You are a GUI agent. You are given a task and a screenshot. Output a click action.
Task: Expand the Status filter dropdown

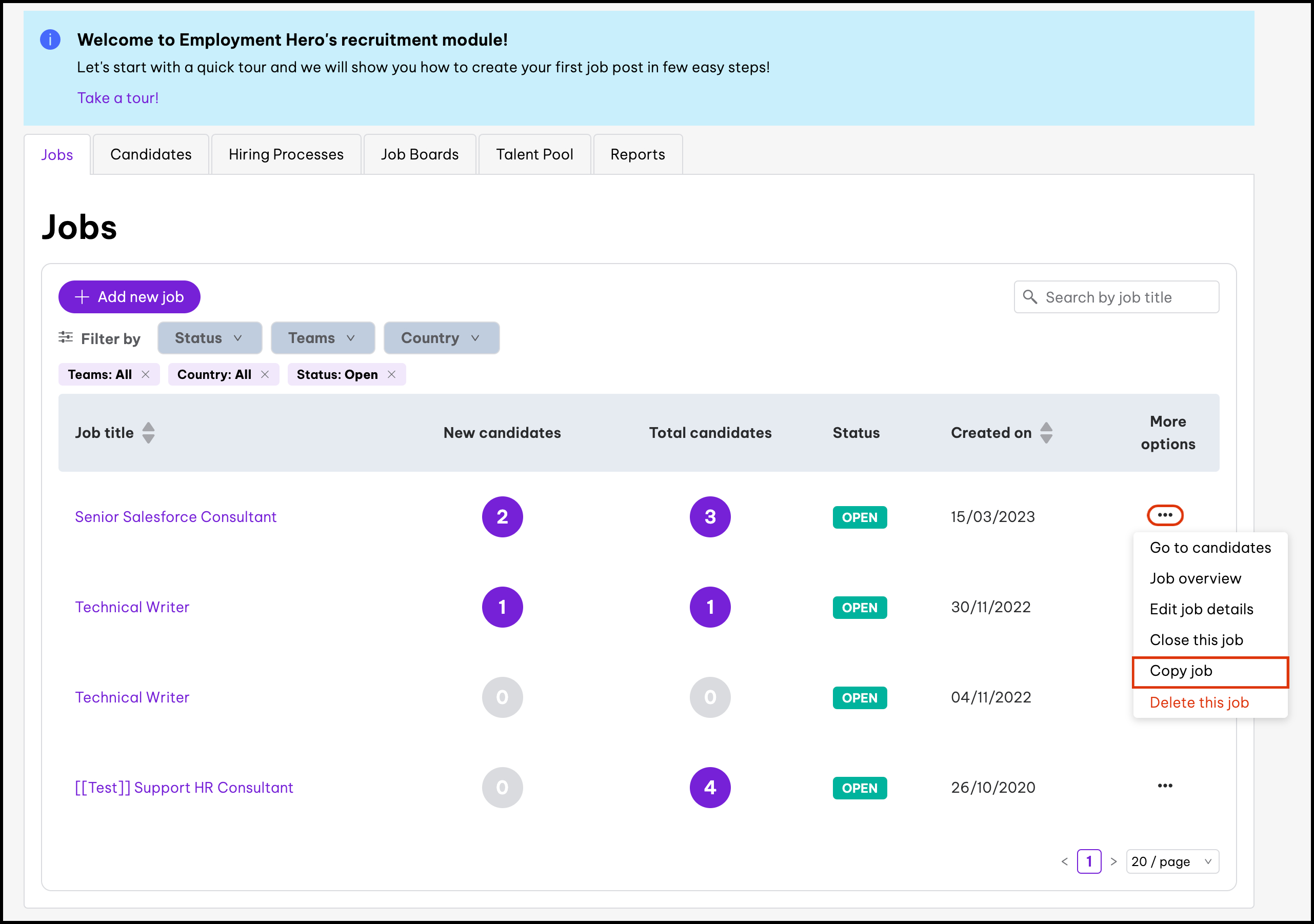pyautogui.click(x=209, y=338)
